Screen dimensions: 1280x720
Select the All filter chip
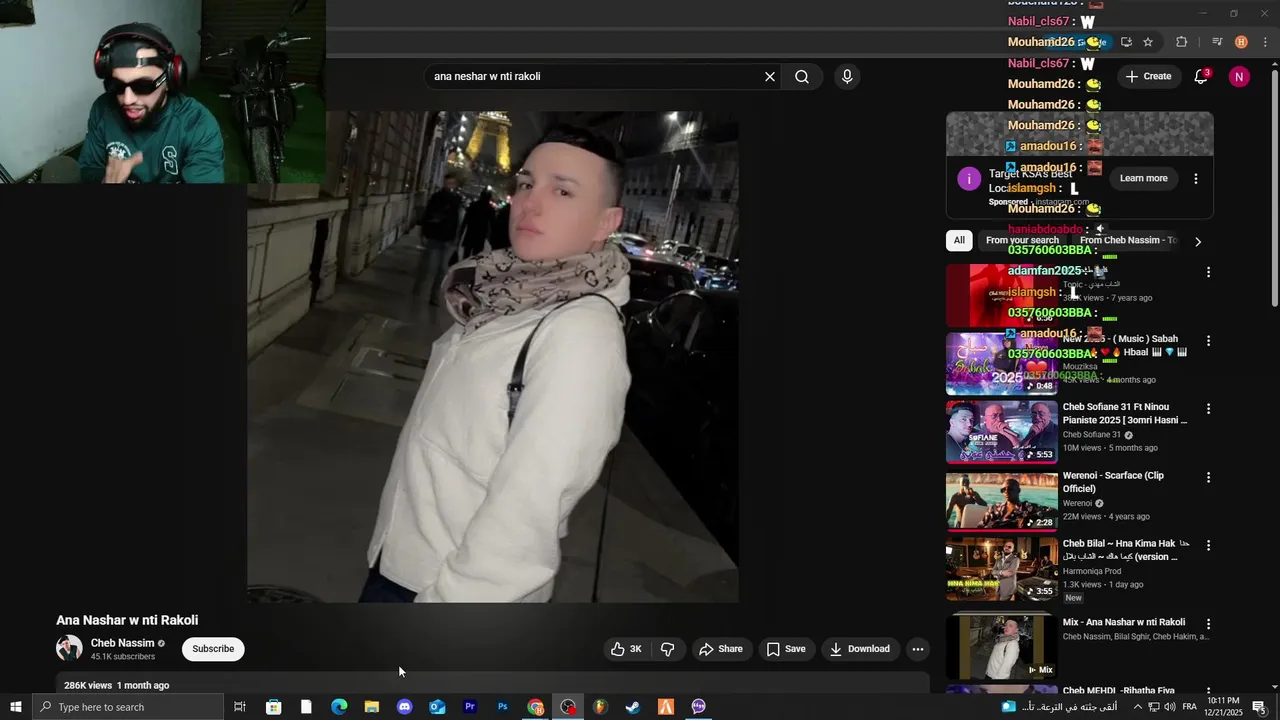point(959,240)
